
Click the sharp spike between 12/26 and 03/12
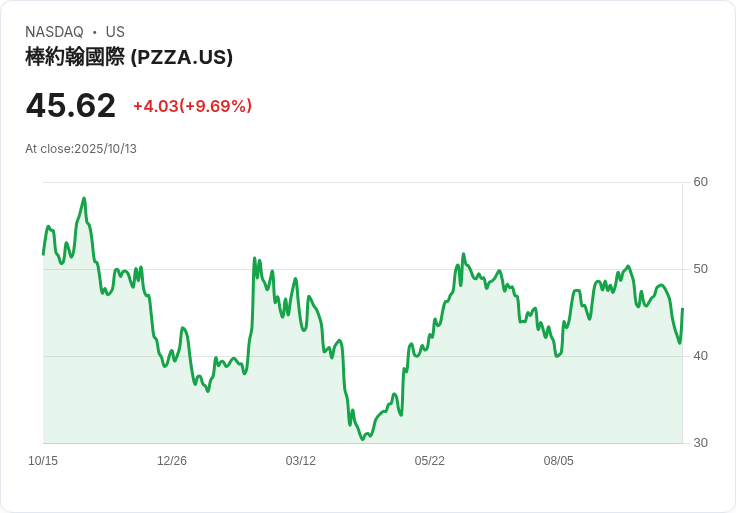point(255,258)
